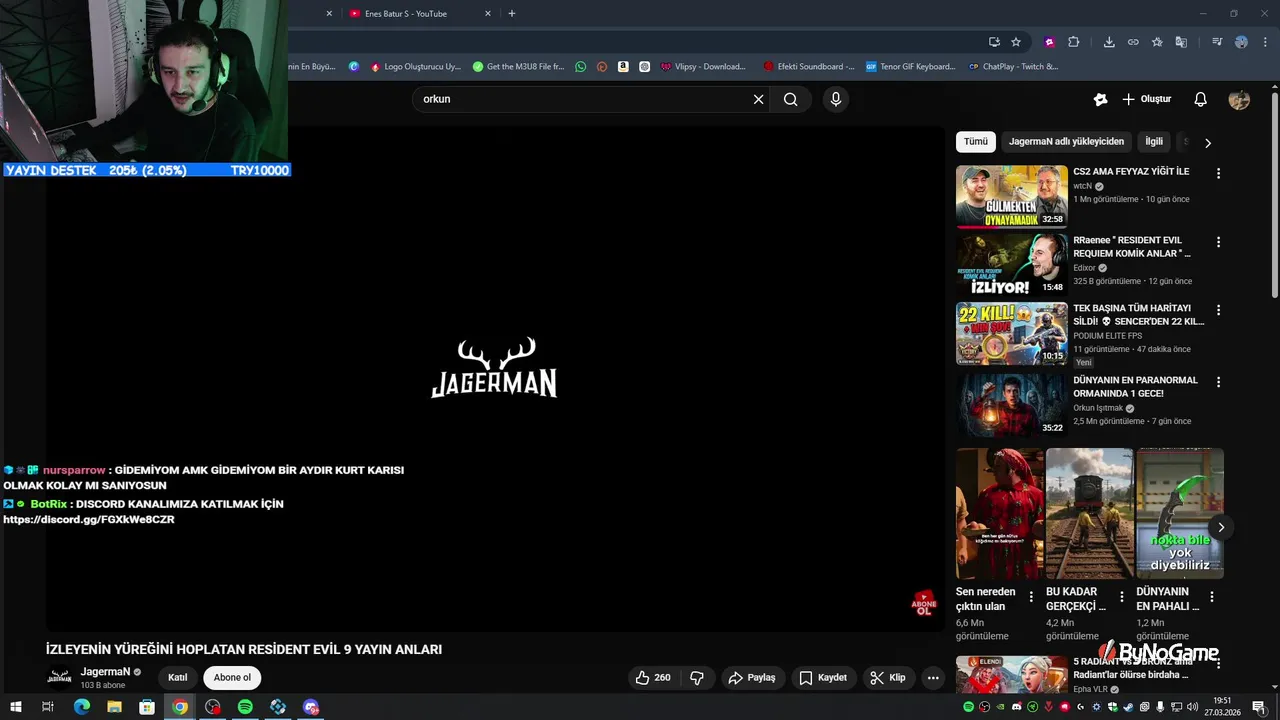Open options for DÜNYANIN EN PAHALI short

1211,597
